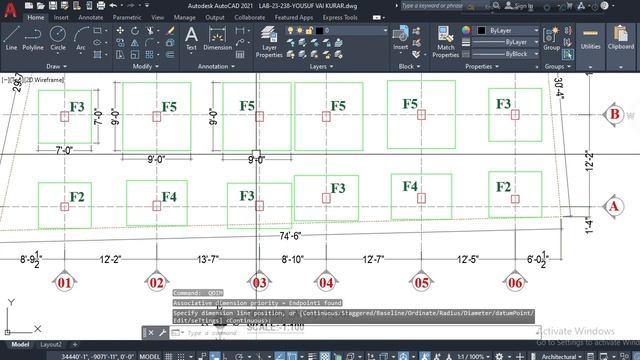Expand the Draw panel
640x360 pixels.
coord(56,66)
